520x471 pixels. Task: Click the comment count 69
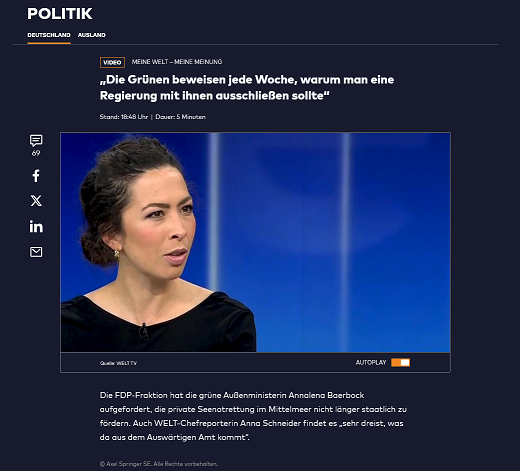point(36,153)
